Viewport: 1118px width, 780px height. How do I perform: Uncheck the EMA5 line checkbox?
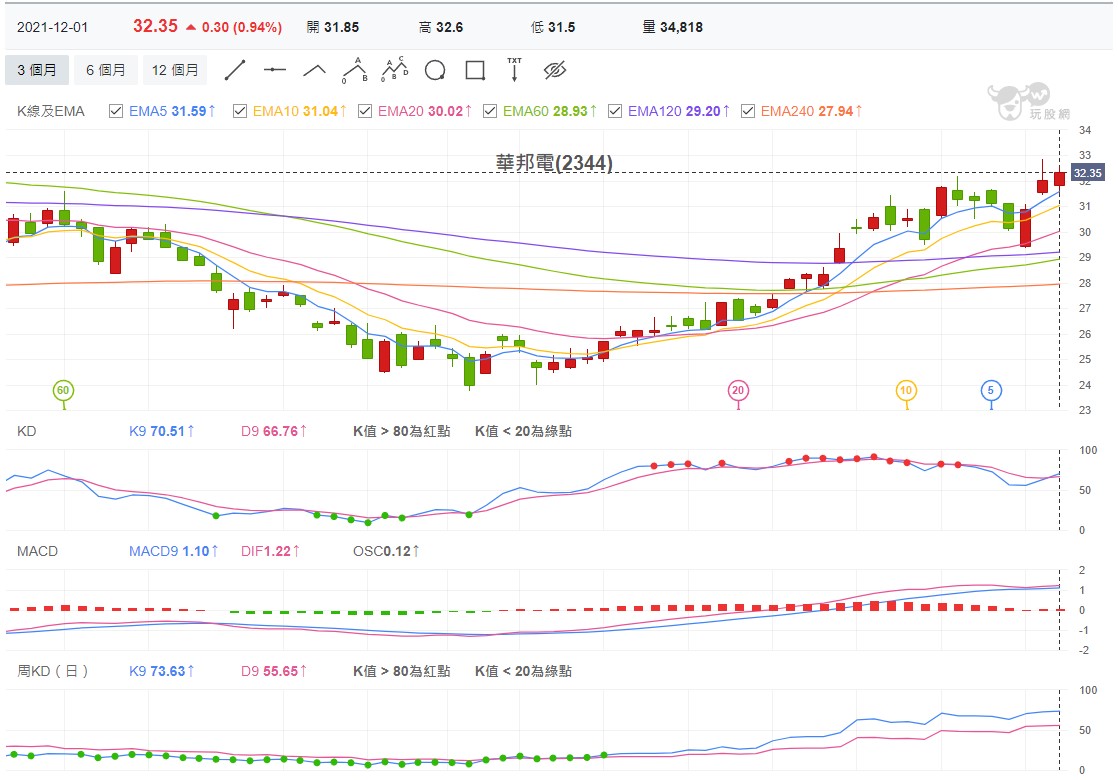(x=116, y=111)
